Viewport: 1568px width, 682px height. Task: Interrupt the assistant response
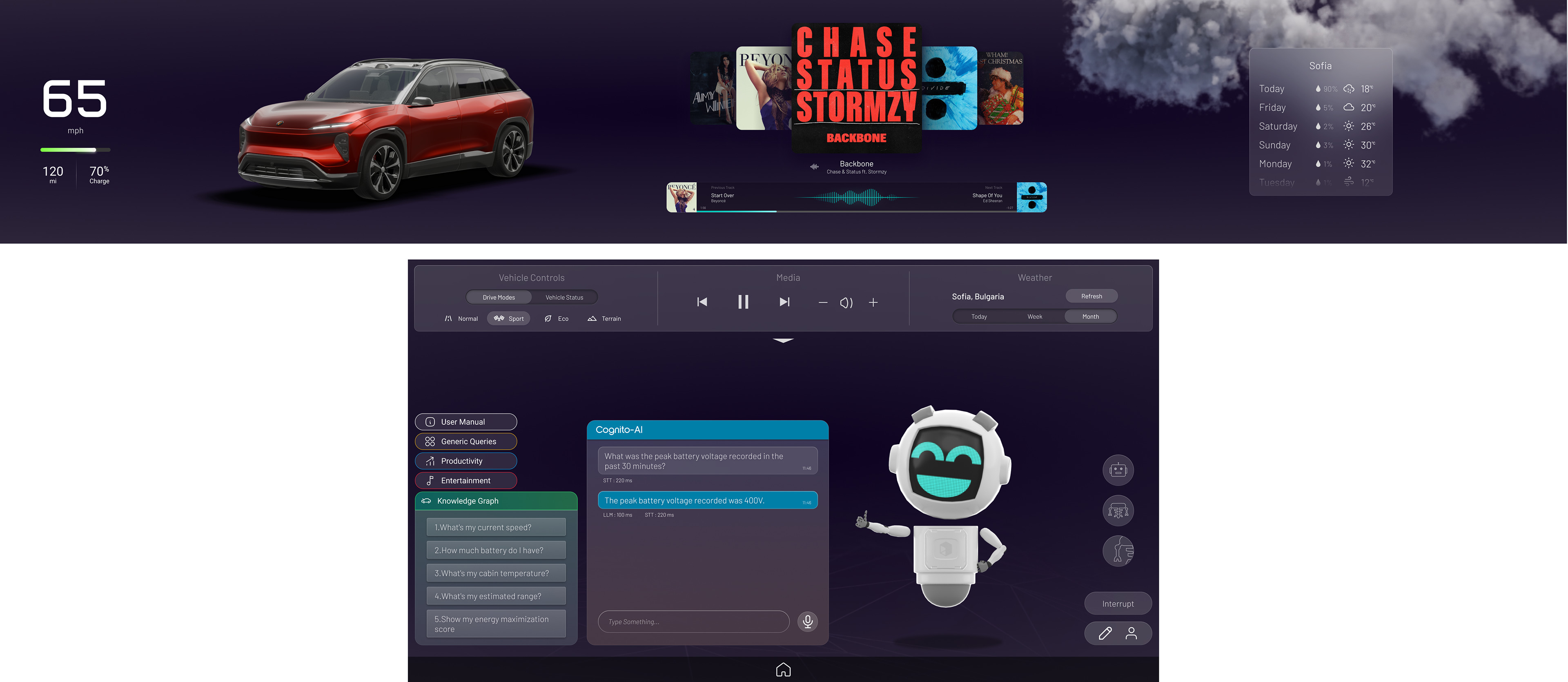pos(1118,604)
